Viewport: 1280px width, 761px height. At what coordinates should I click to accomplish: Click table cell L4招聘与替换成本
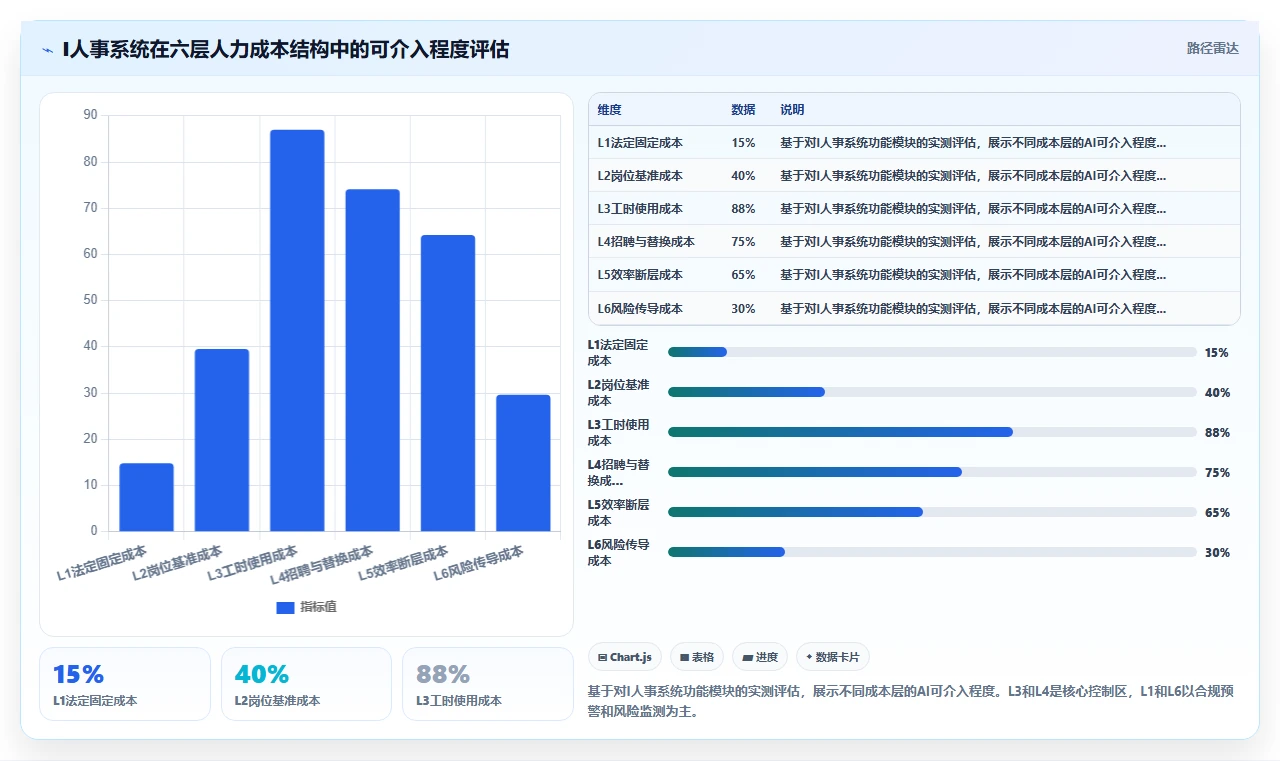(646, 242)
